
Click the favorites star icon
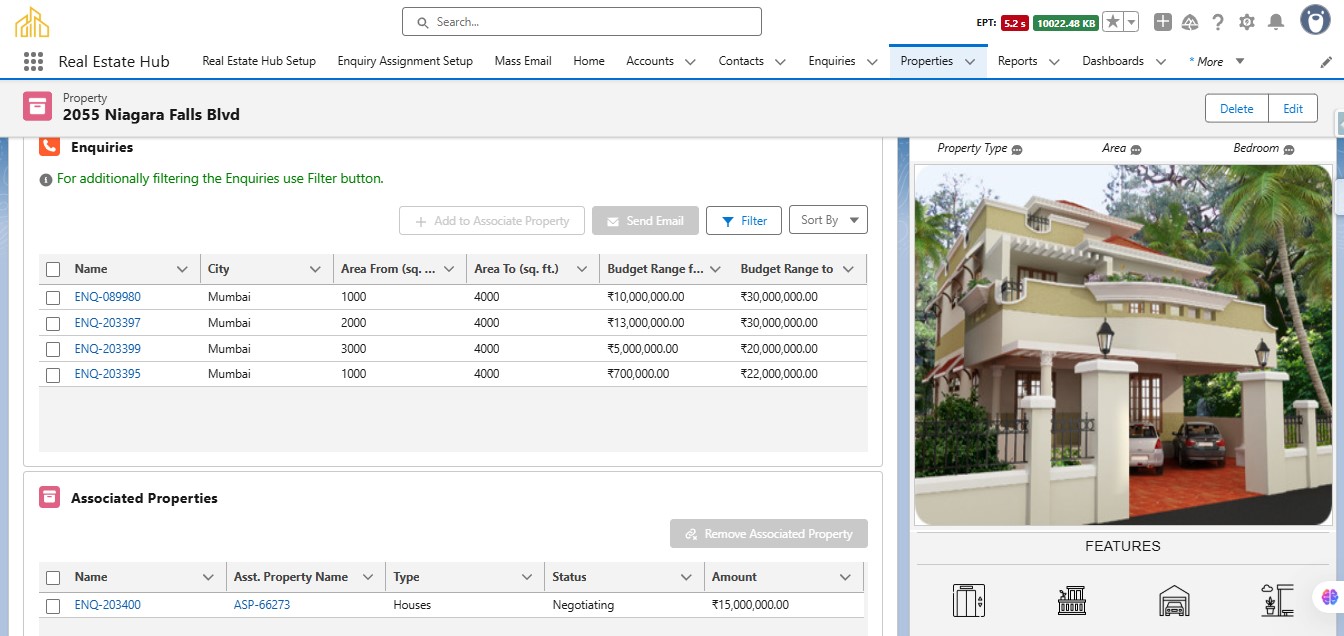click(x=1113, y=22)
